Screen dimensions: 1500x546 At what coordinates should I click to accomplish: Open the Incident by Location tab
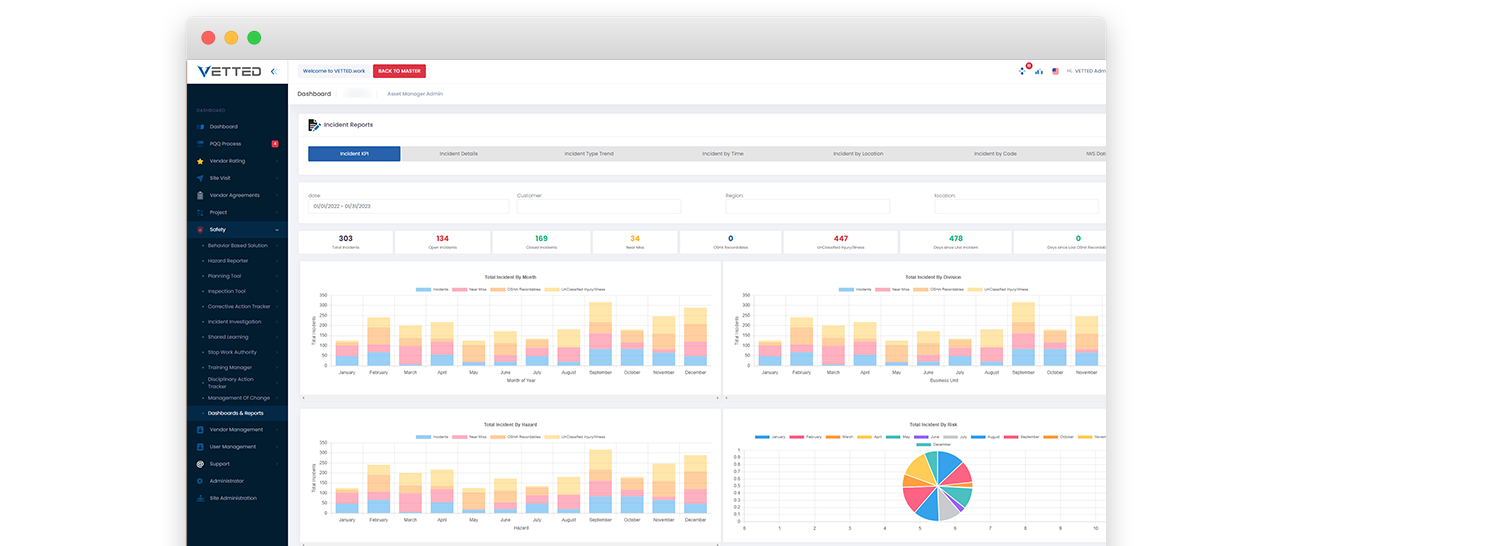pos(858,154)
